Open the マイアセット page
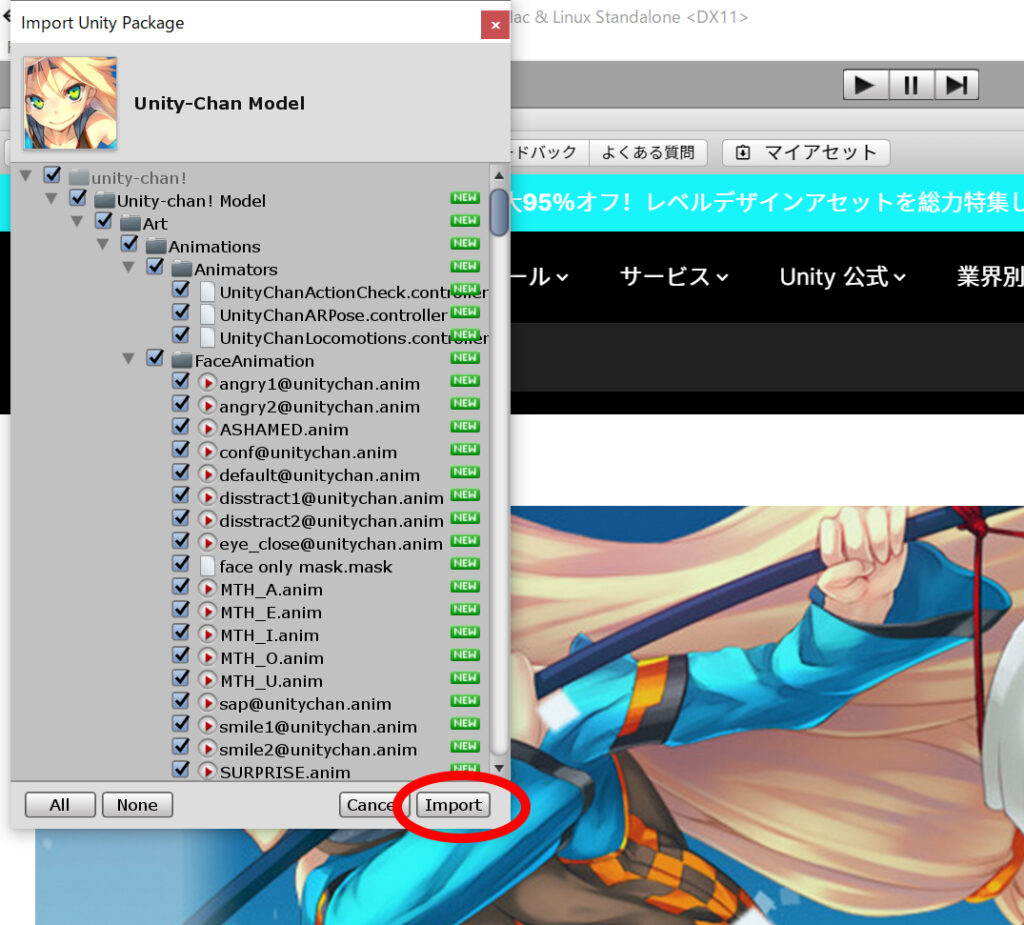Viewport: 1024px width, 925px height. tap(806, 153)
